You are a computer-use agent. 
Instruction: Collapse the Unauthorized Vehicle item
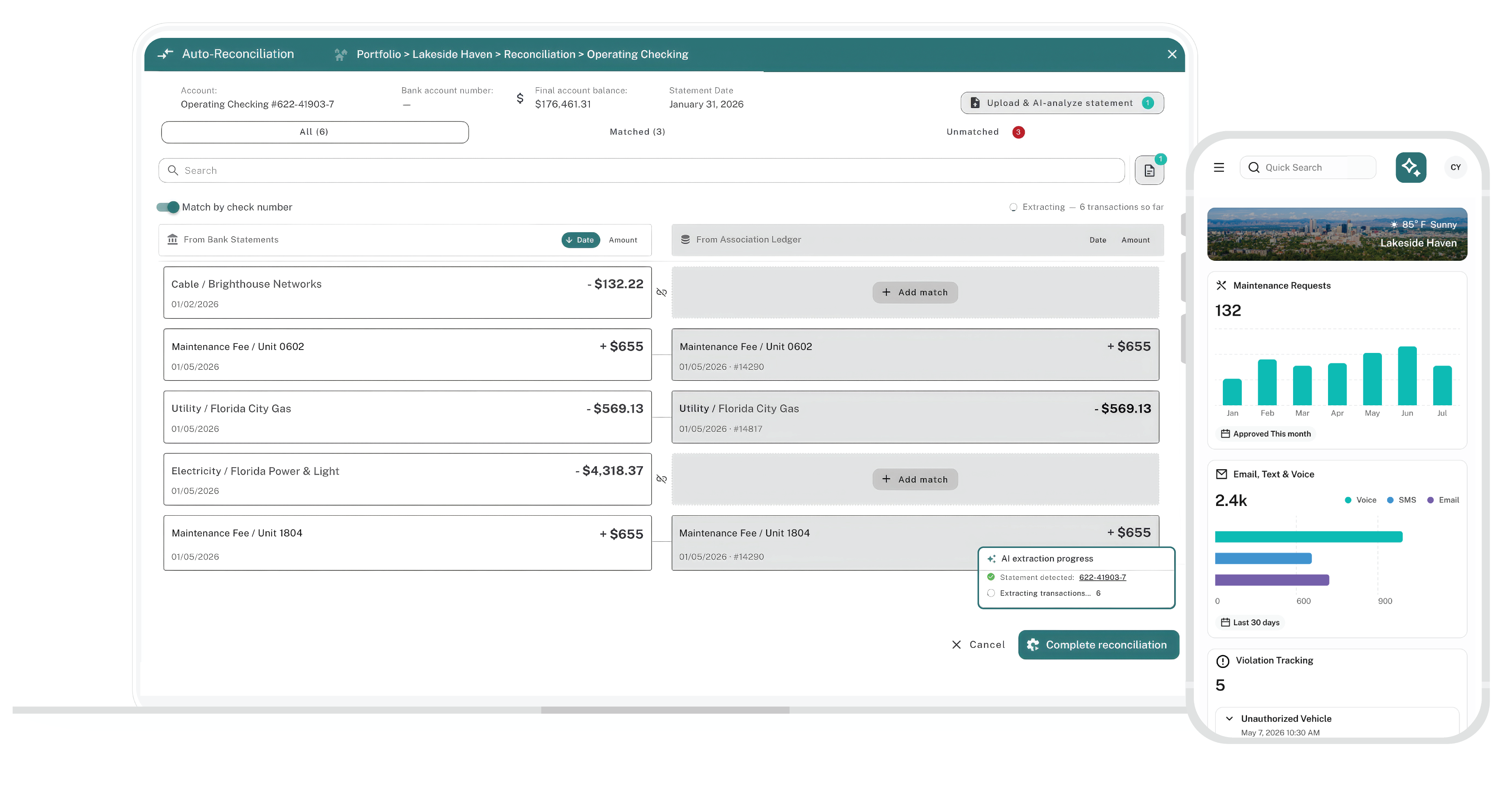point(1229,719)
